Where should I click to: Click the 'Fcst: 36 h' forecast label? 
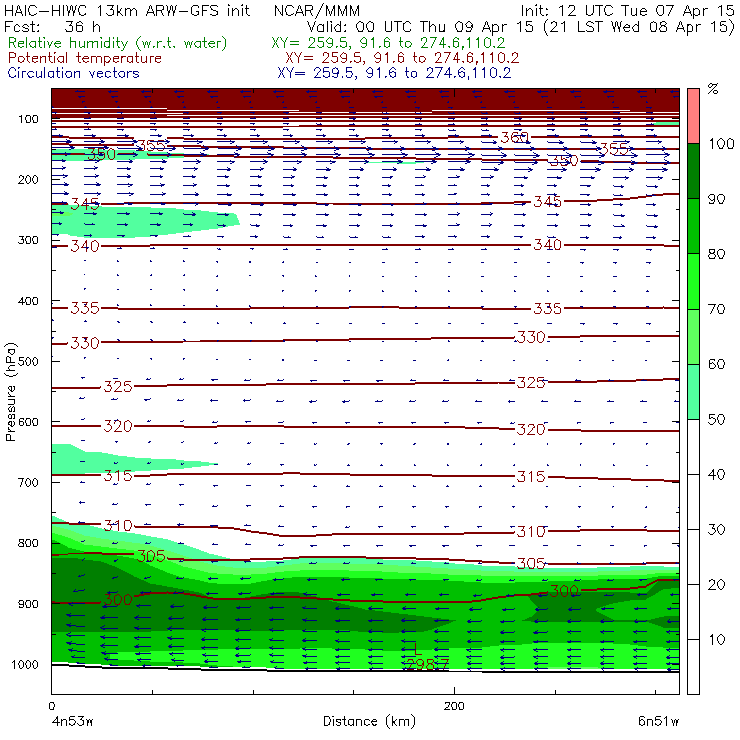(x=52, y=26)
